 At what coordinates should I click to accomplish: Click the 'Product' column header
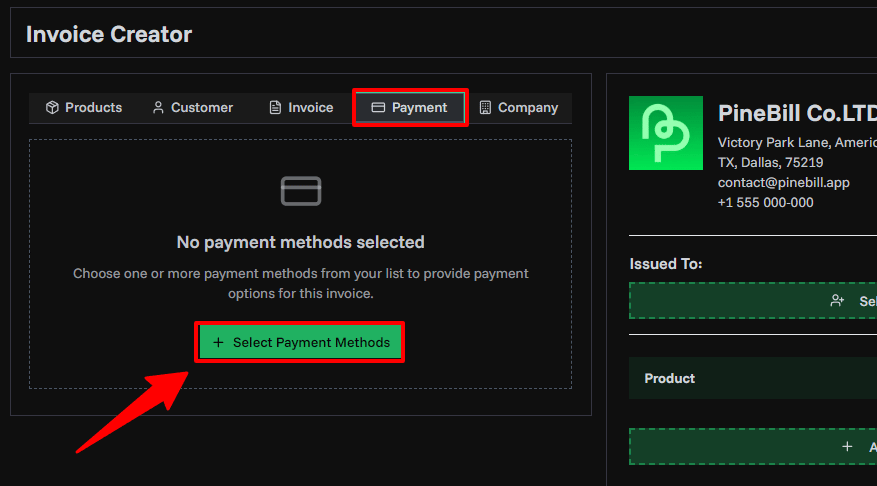pyautogui.click(x=669, y=379)
